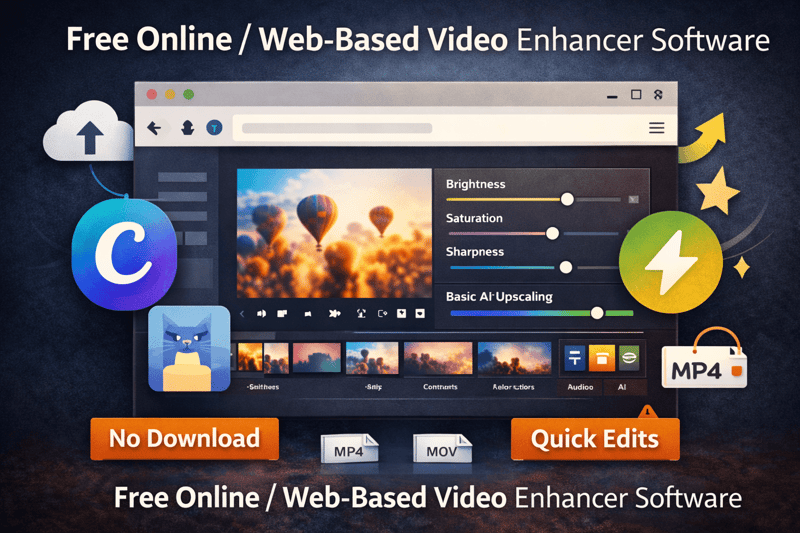Open the AI tab
Screen dimensions: 800x533
622,387
